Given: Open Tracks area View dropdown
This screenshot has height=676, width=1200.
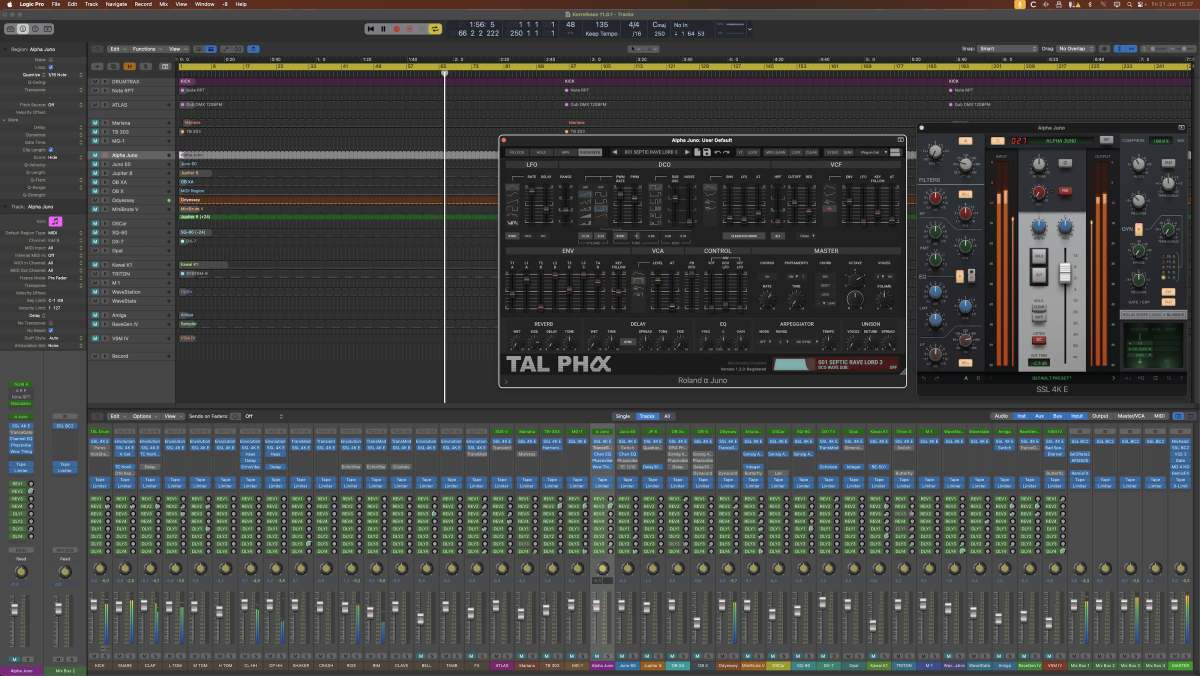Looking at the screenshot, I should click(x=178, y=49).
